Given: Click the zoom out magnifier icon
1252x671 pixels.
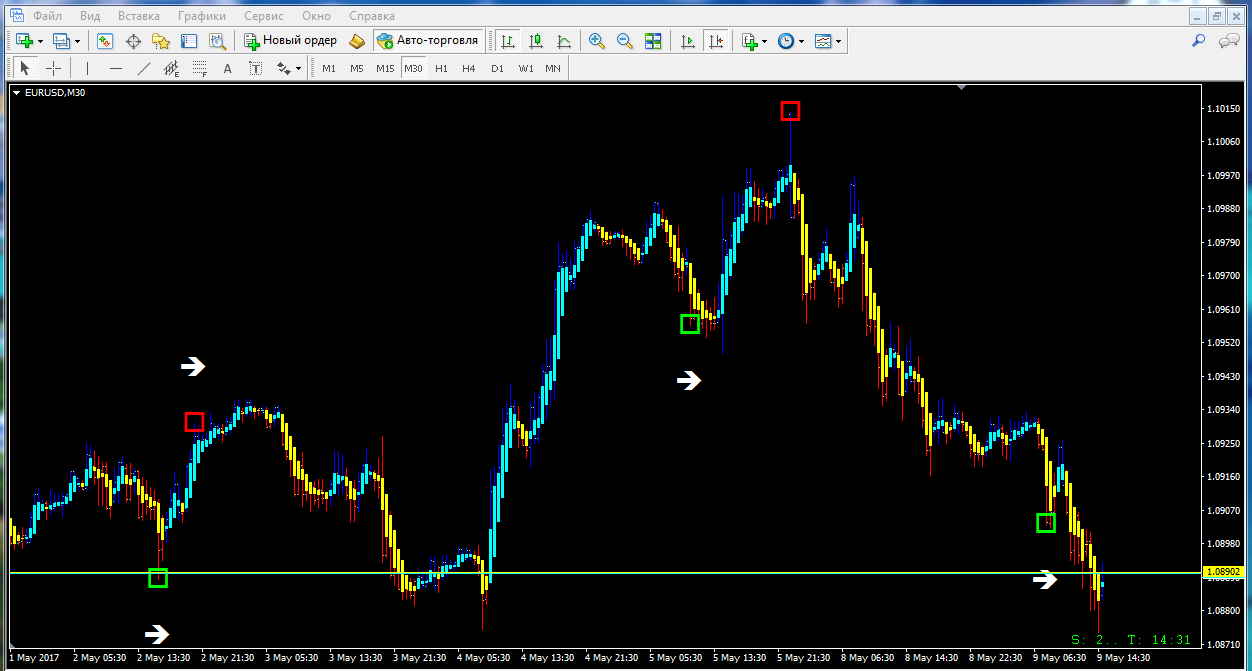Looking at the screenshot, I should [x=625, y=41].
